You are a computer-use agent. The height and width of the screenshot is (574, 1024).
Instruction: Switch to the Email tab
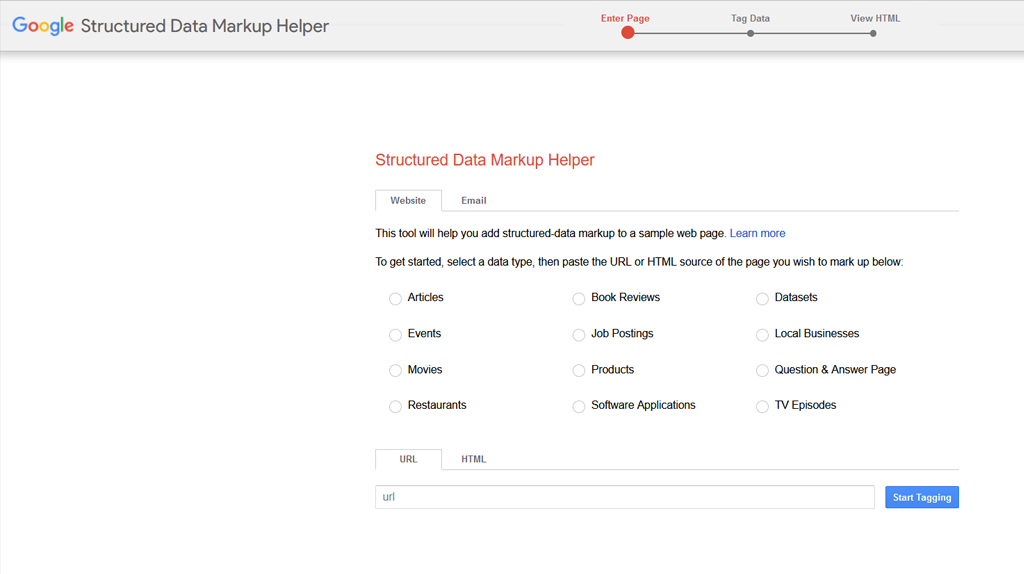[x=473, y=200]
